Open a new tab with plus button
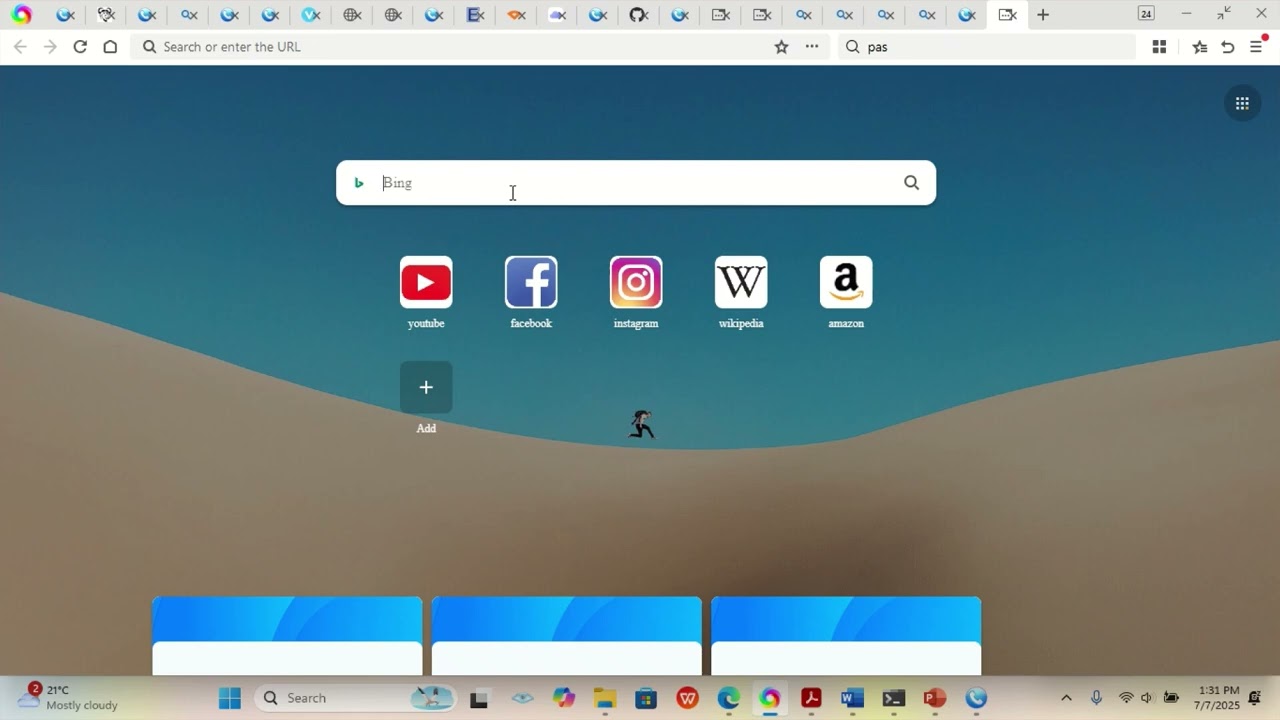 (1043, 15)
